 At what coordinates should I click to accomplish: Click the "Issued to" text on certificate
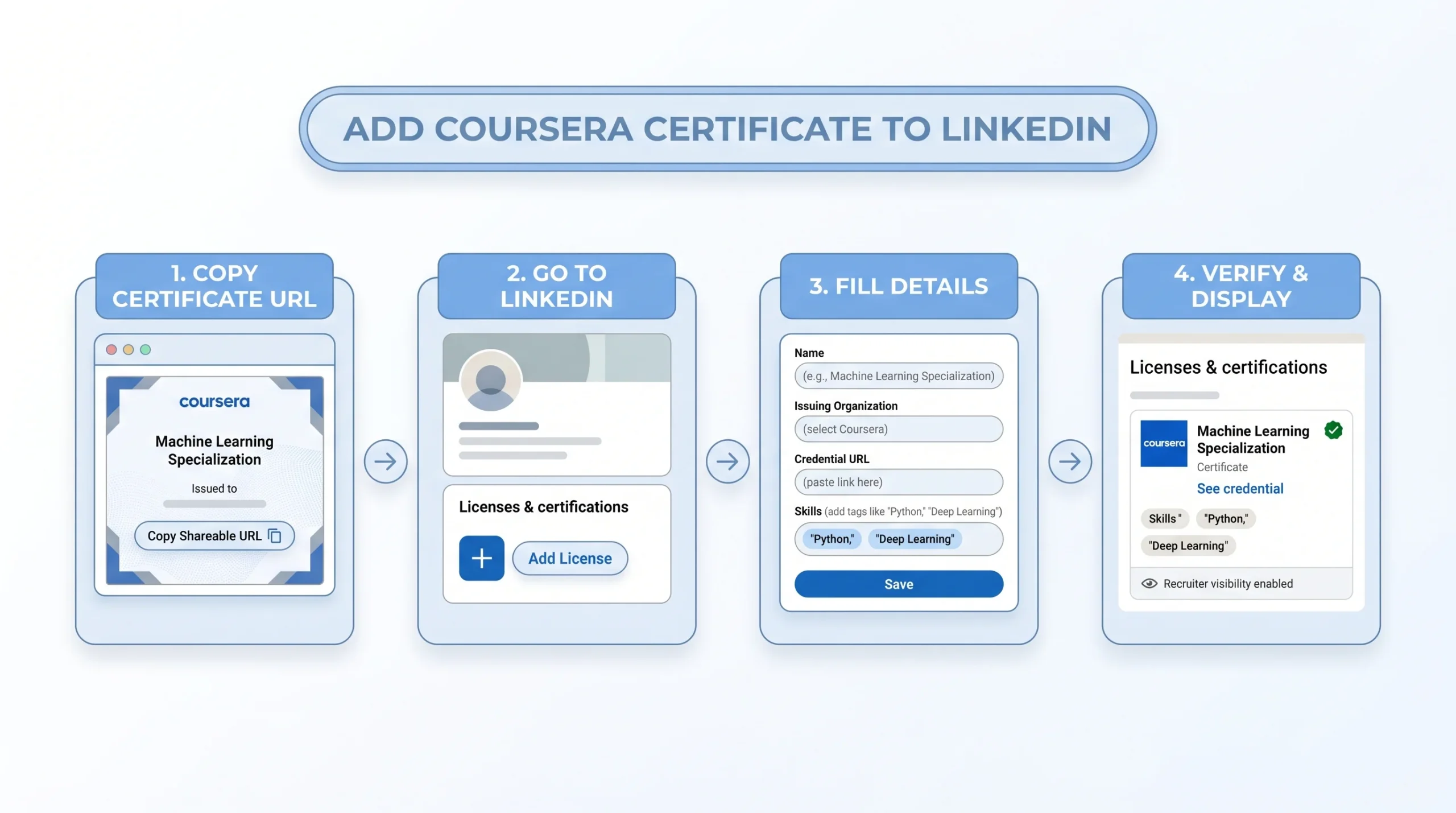point(214,488)
